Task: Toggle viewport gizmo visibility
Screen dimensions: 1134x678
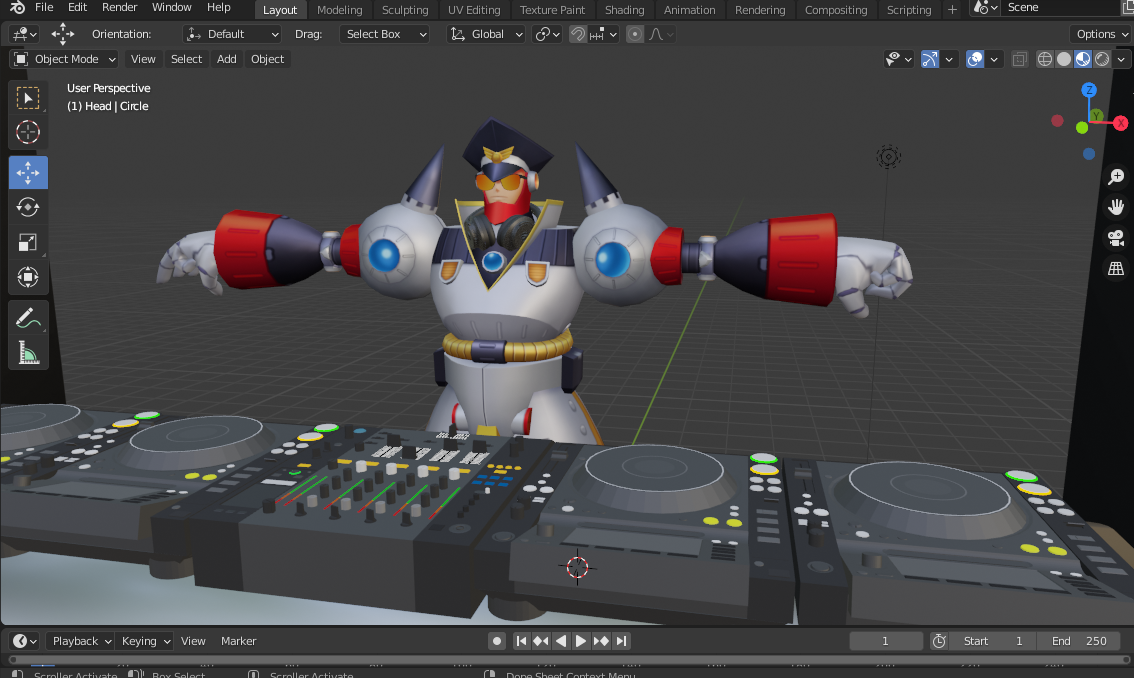Action: point(930,59)
